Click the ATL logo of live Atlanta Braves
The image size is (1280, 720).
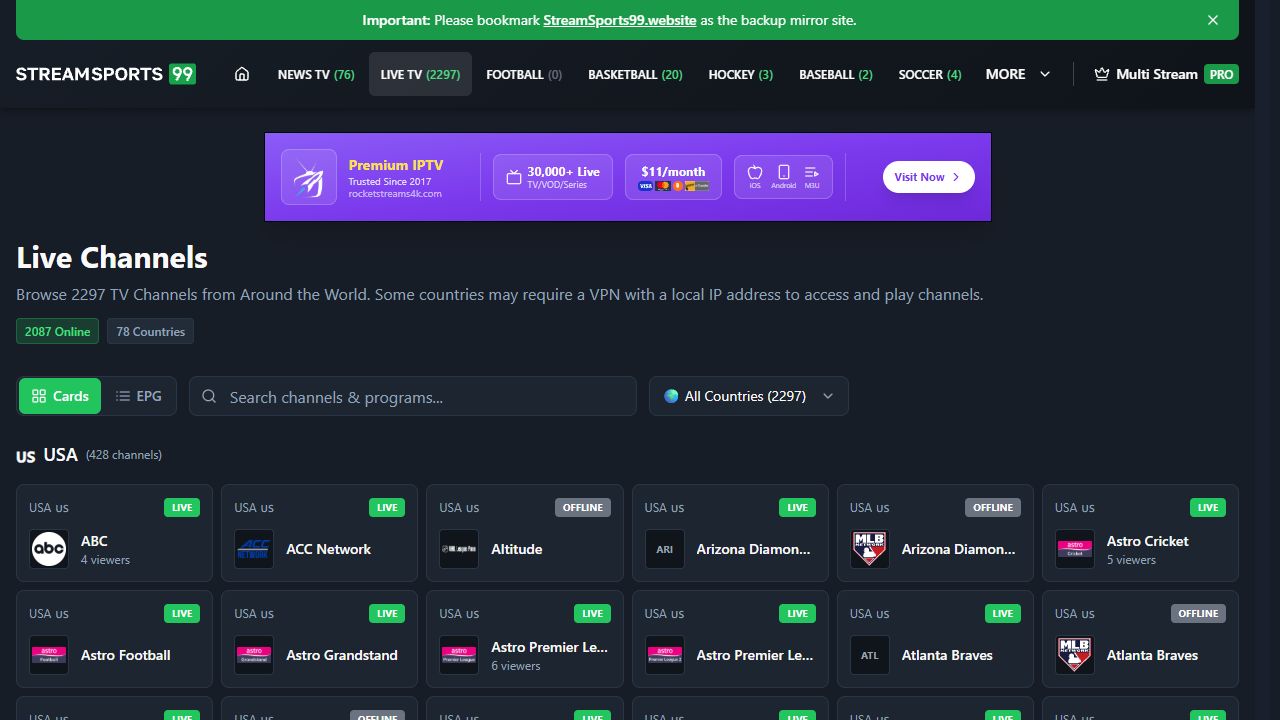[x=870, y=655]
